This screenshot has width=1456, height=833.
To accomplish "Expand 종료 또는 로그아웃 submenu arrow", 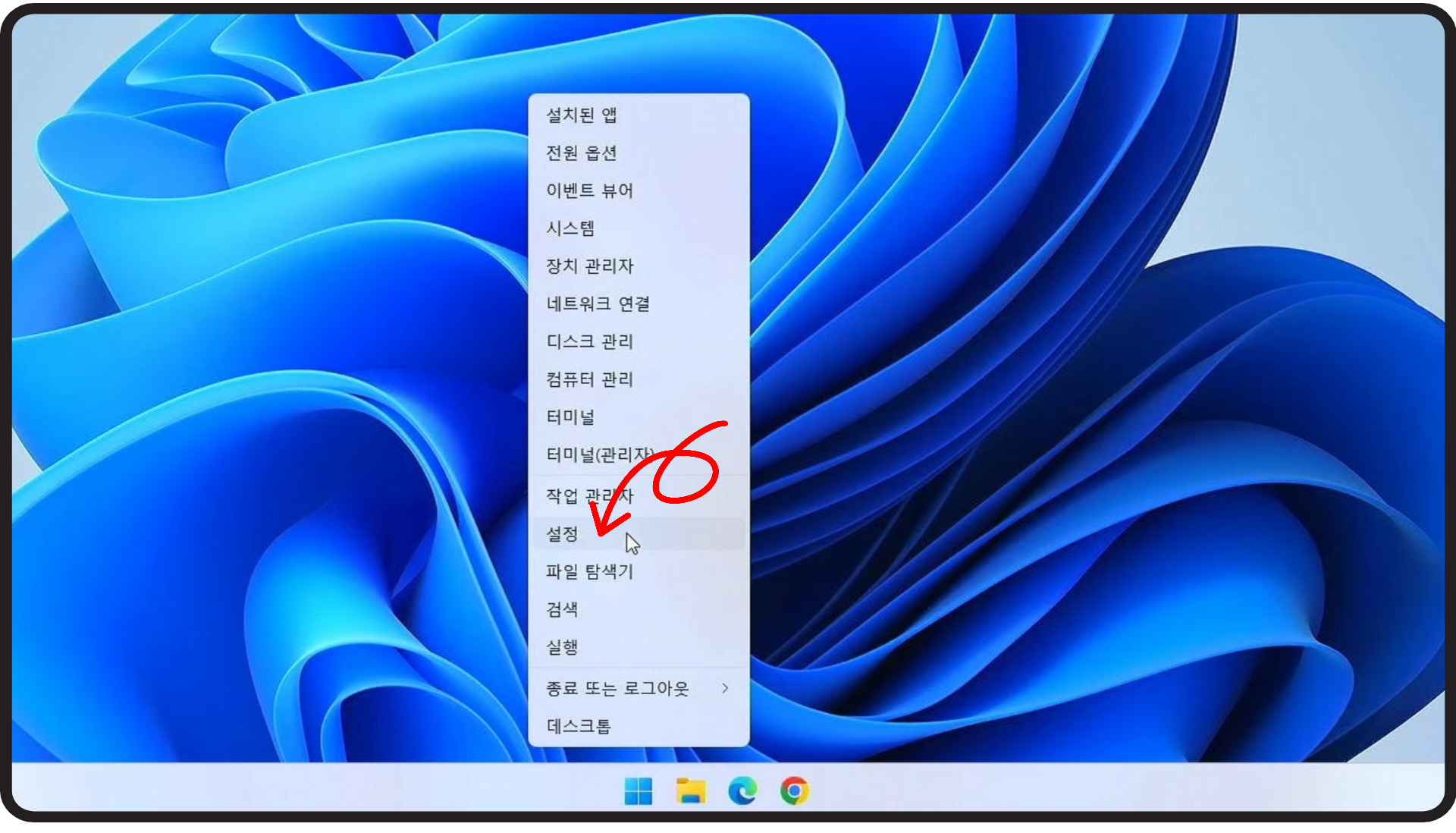I will click(x=725, y=688).
